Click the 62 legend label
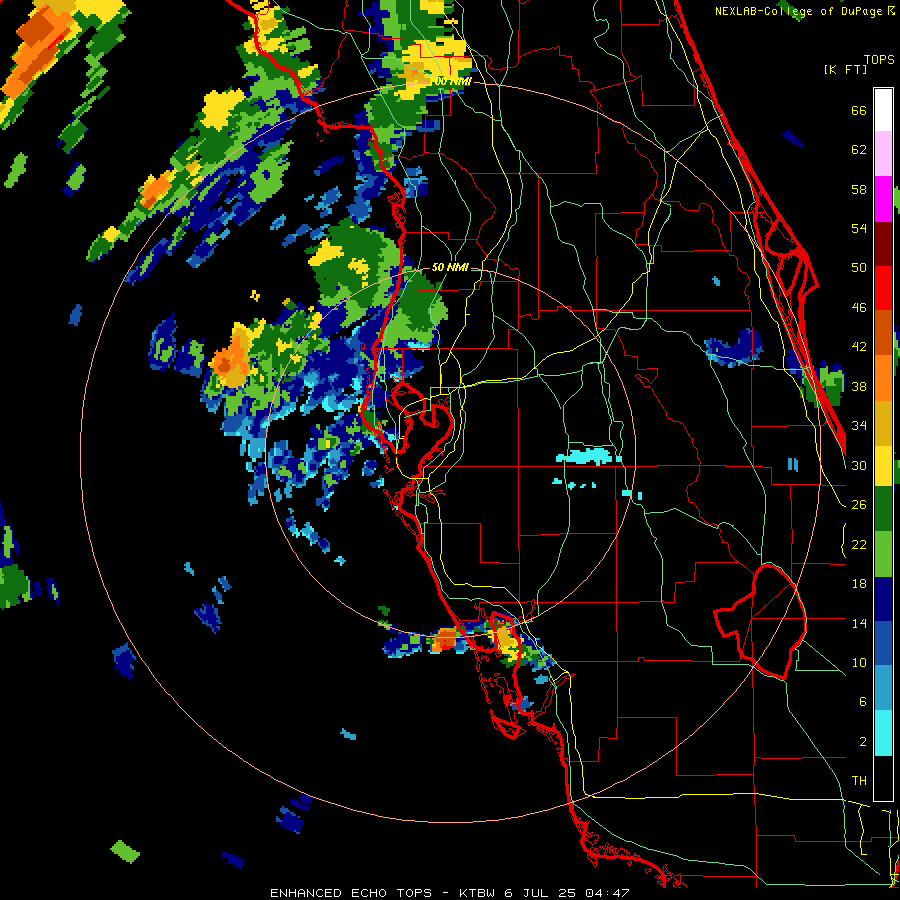900x900 pixels. (x=859, y=150)
